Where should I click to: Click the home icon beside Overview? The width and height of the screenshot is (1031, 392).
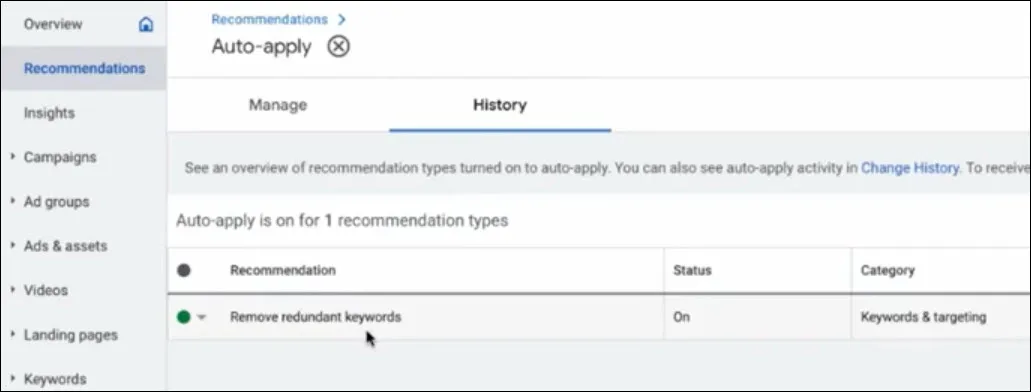[x=146, y=24]
